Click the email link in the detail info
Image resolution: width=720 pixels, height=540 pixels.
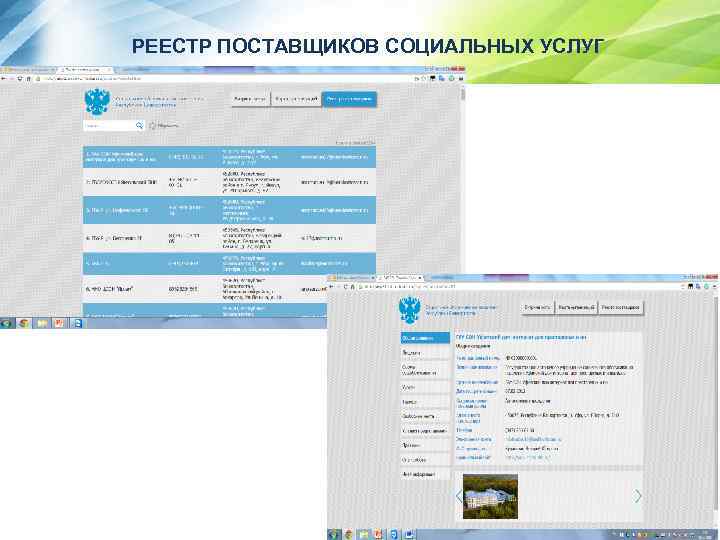(x=533, y=439)
